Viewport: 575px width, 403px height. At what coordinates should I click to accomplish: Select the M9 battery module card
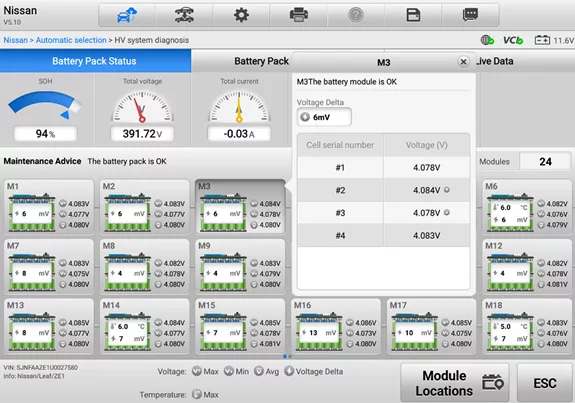[240, 266]
